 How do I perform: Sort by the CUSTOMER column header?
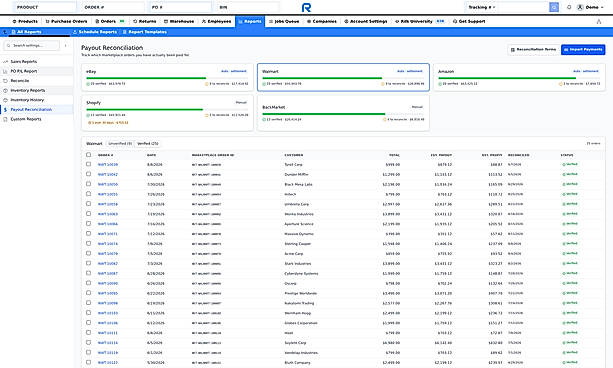coord(294,155)
